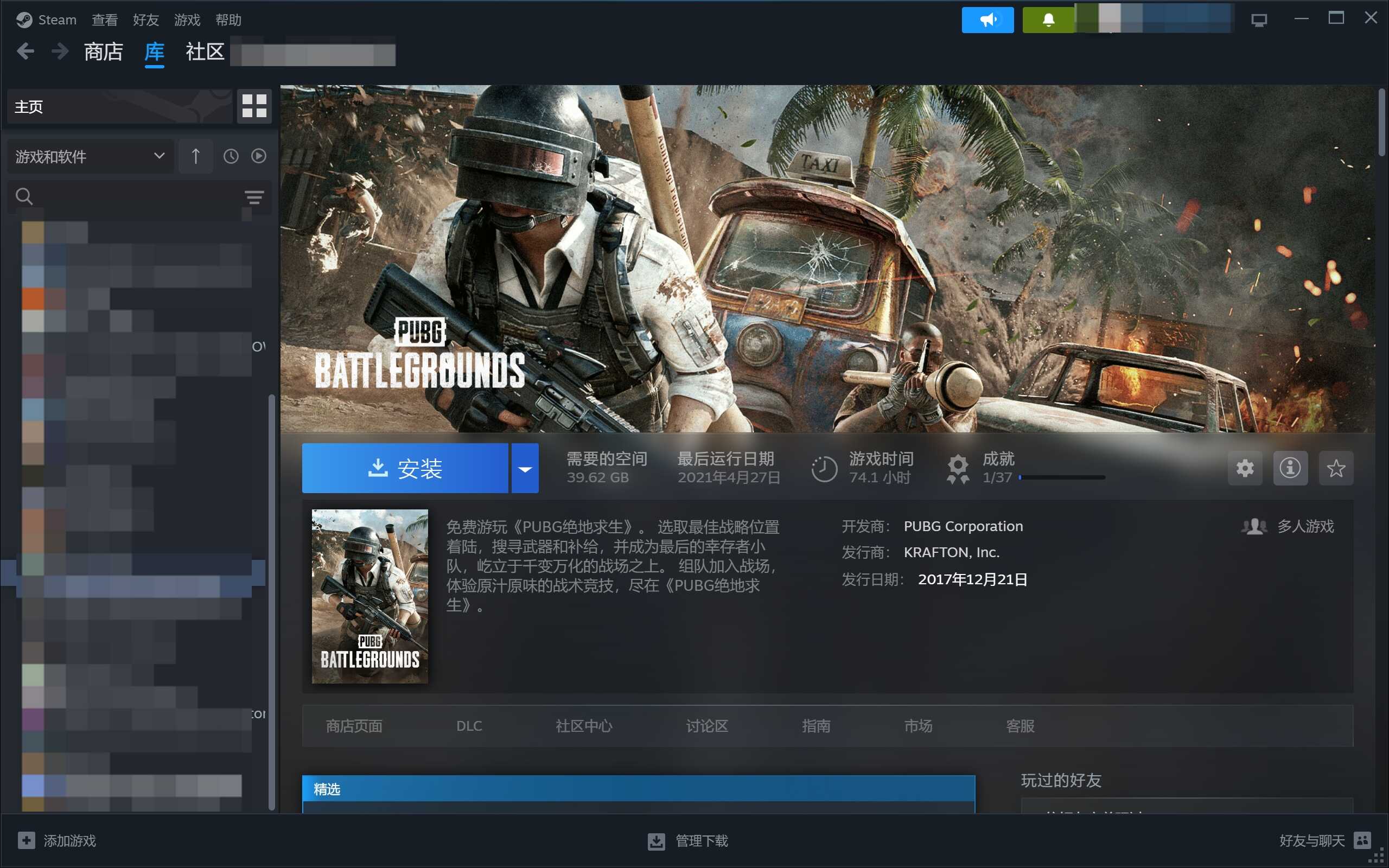Toggle the ready-to-play filter icon
The height and width of the screenshot is (868, 1389).
pos(259,156)
